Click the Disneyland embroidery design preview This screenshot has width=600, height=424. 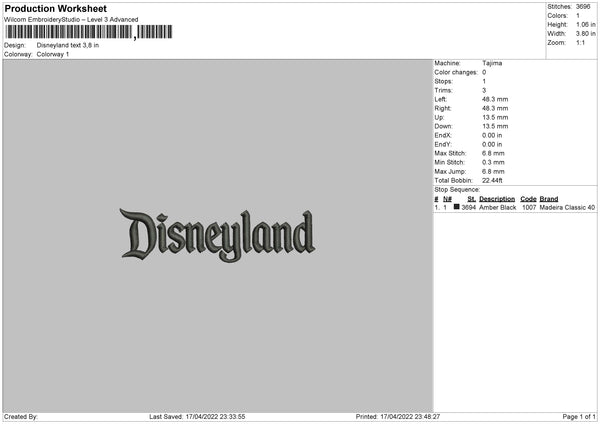coord(217,235)
